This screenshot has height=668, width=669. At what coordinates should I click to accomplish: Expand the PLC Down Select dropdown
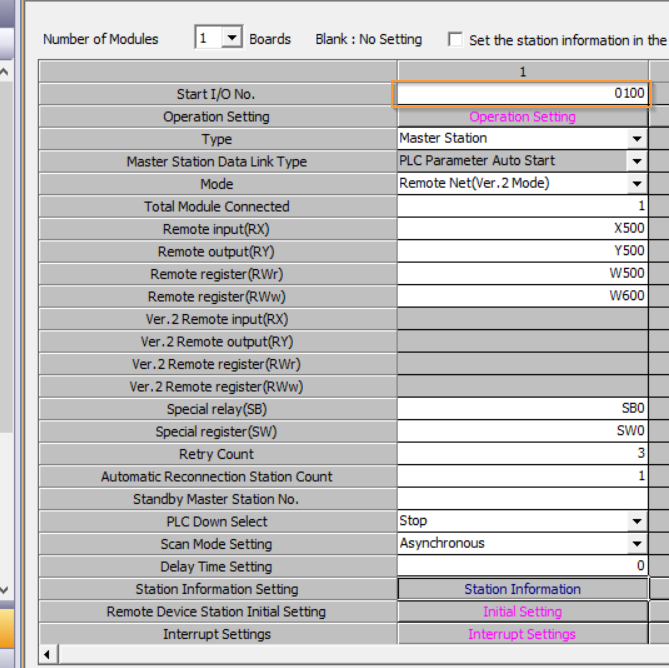[x=637, y=521]
